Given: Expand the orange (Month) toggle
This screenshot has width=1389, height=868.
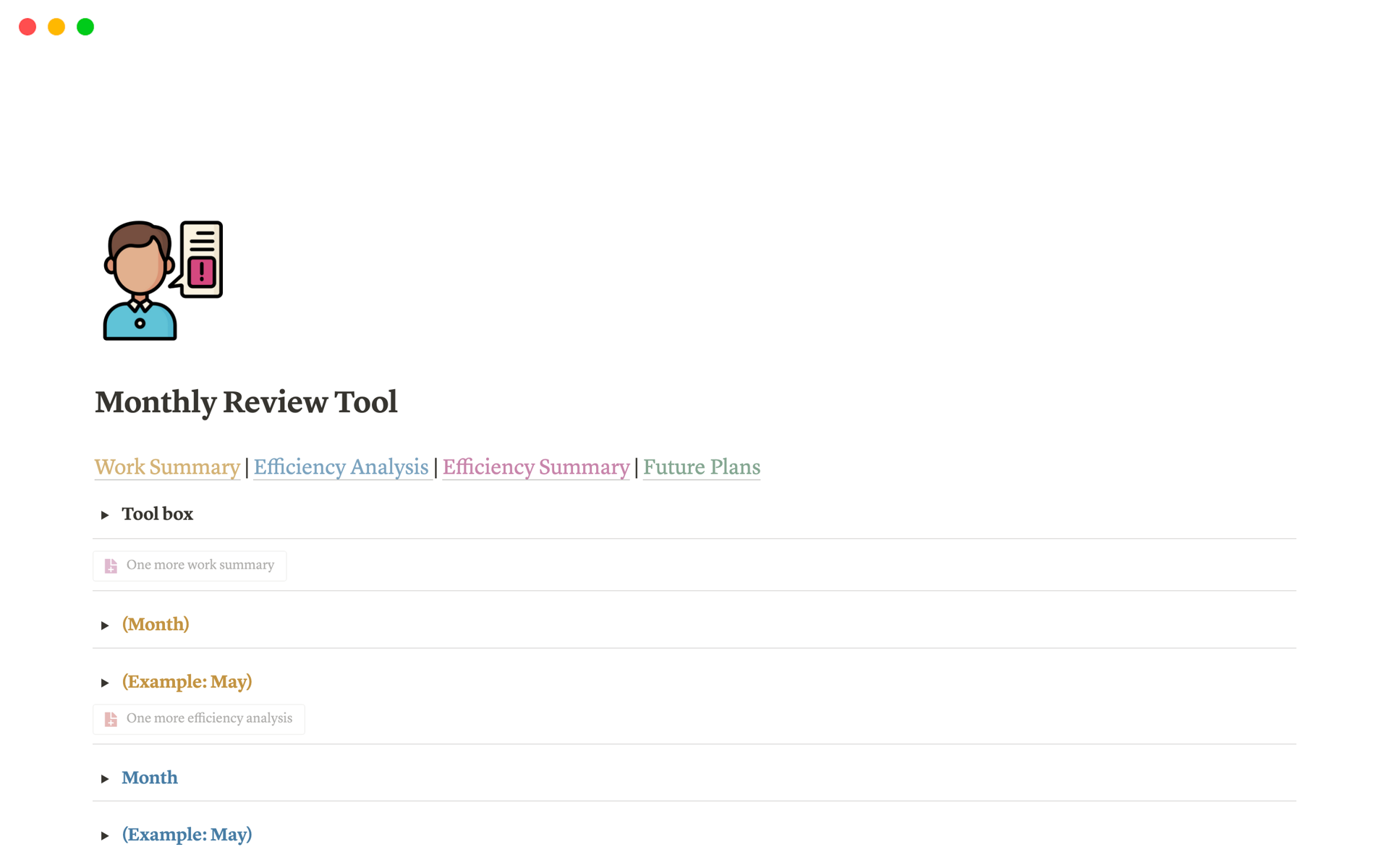Looking at the screenshot, I should 105,625.
